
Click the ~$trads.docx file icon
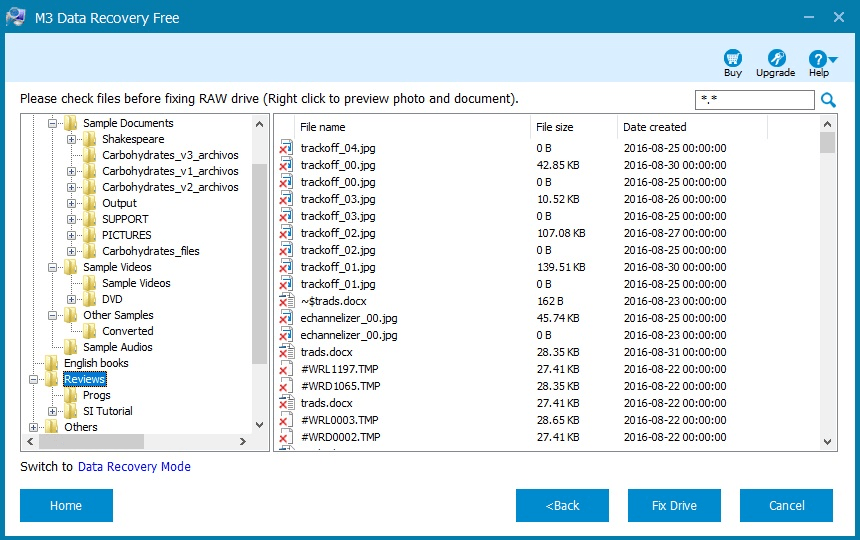click(286, 301)
